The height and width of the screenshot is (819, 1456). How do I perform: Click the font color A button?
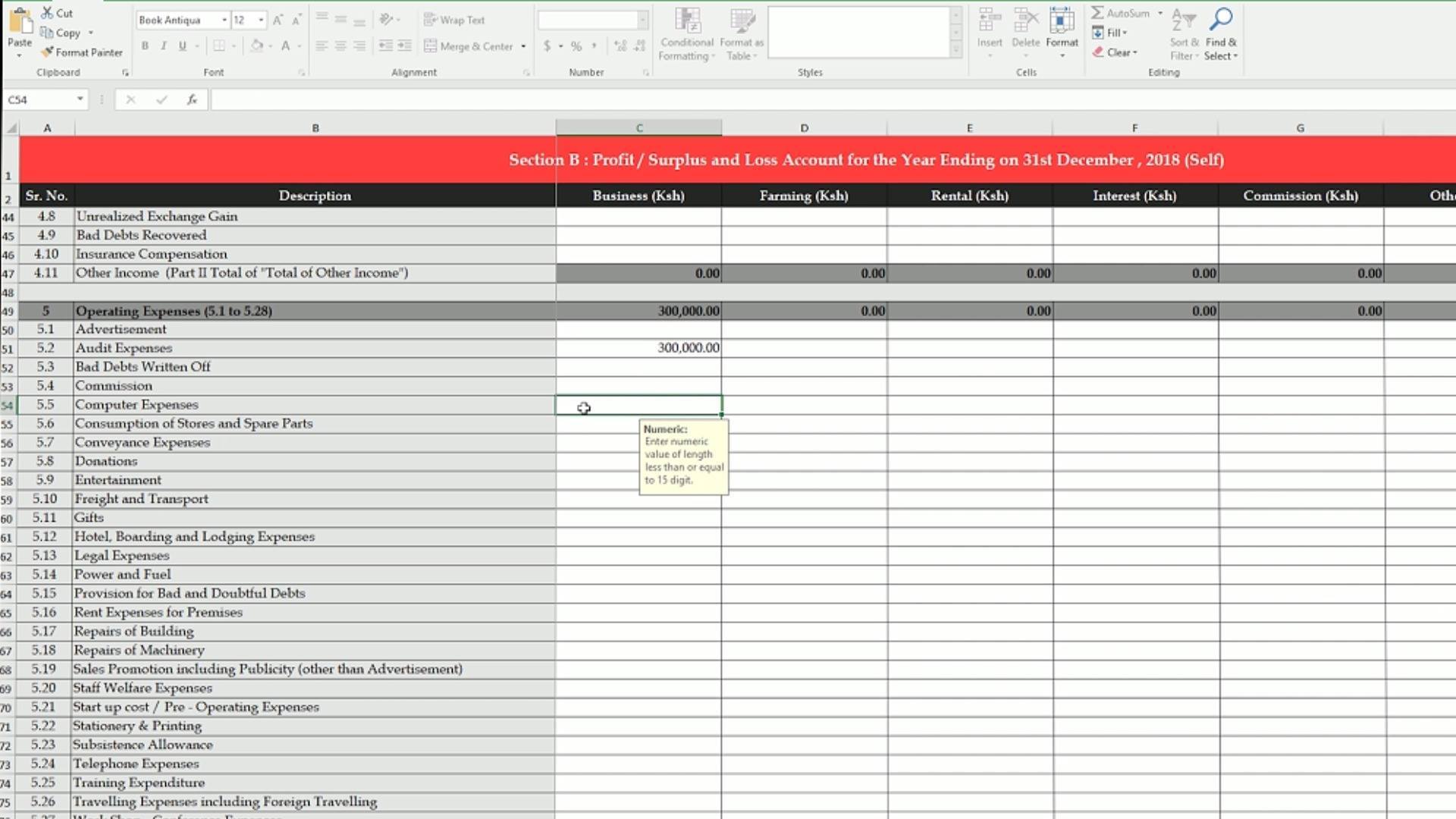pyautogui.click(x=286, y=46)
